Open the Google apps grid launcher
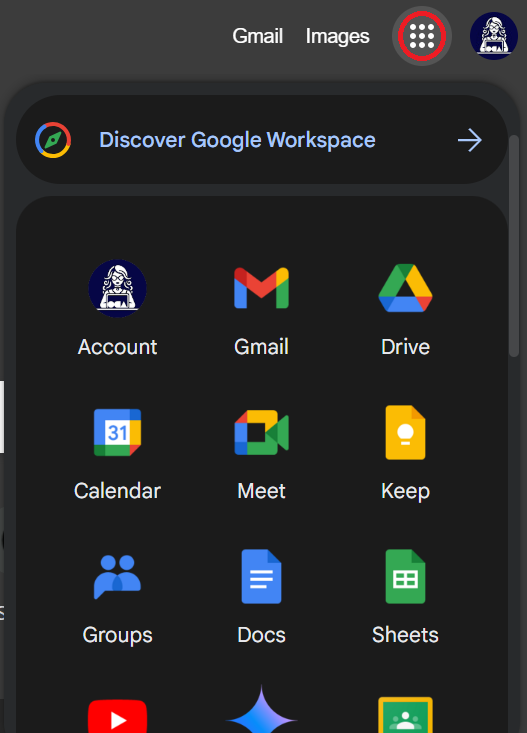 pyautogui.click(x=421, y=36)
